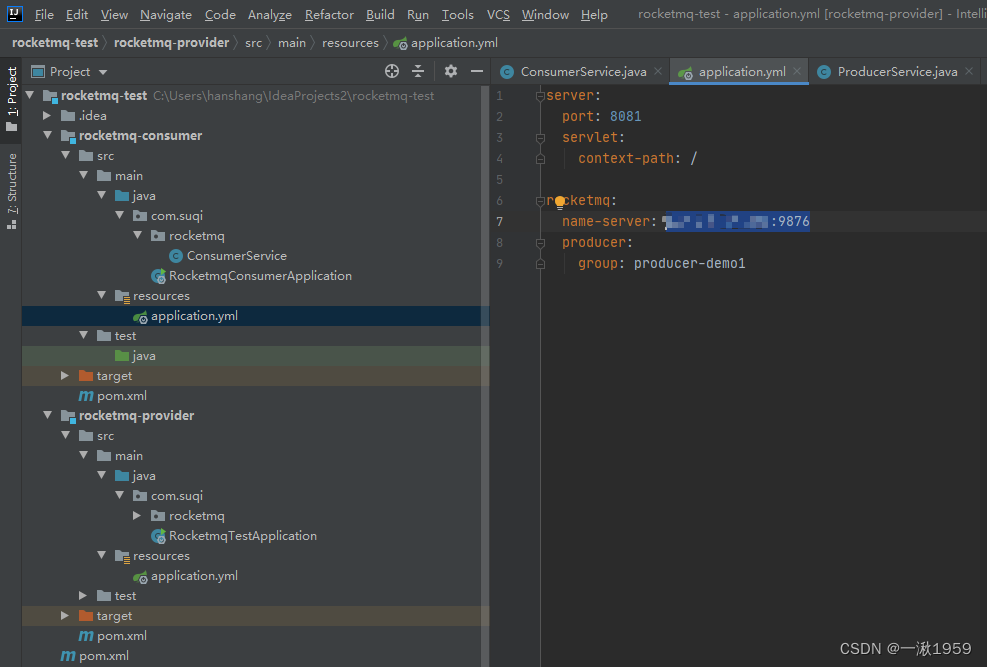The width and height of the screenshot is (987, 667).
Task: Open the Analyze menu
Action: click(x=269, y=14)
